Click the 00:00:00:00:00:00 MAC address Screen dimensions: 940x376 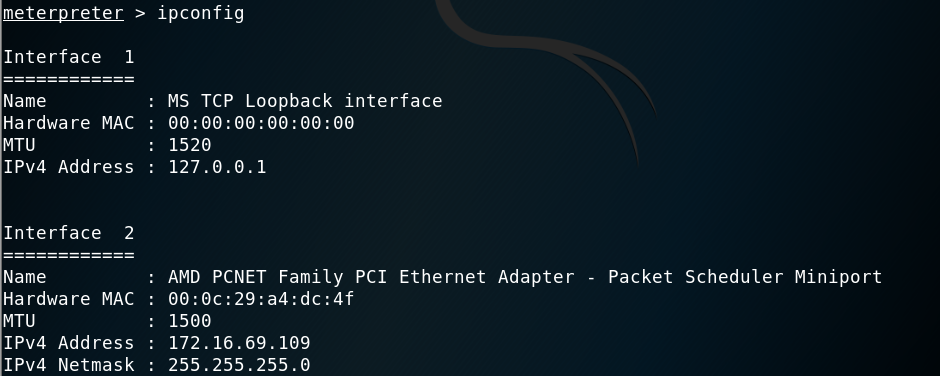[x=261, y=123]
